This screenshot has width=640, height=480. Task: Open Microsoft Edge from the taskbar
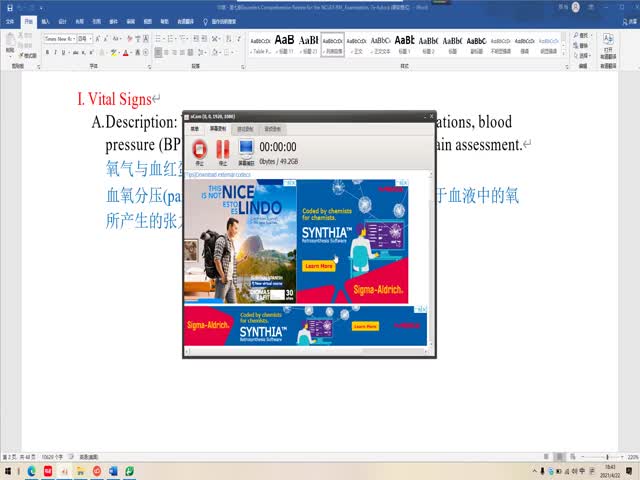coord(32,471)
